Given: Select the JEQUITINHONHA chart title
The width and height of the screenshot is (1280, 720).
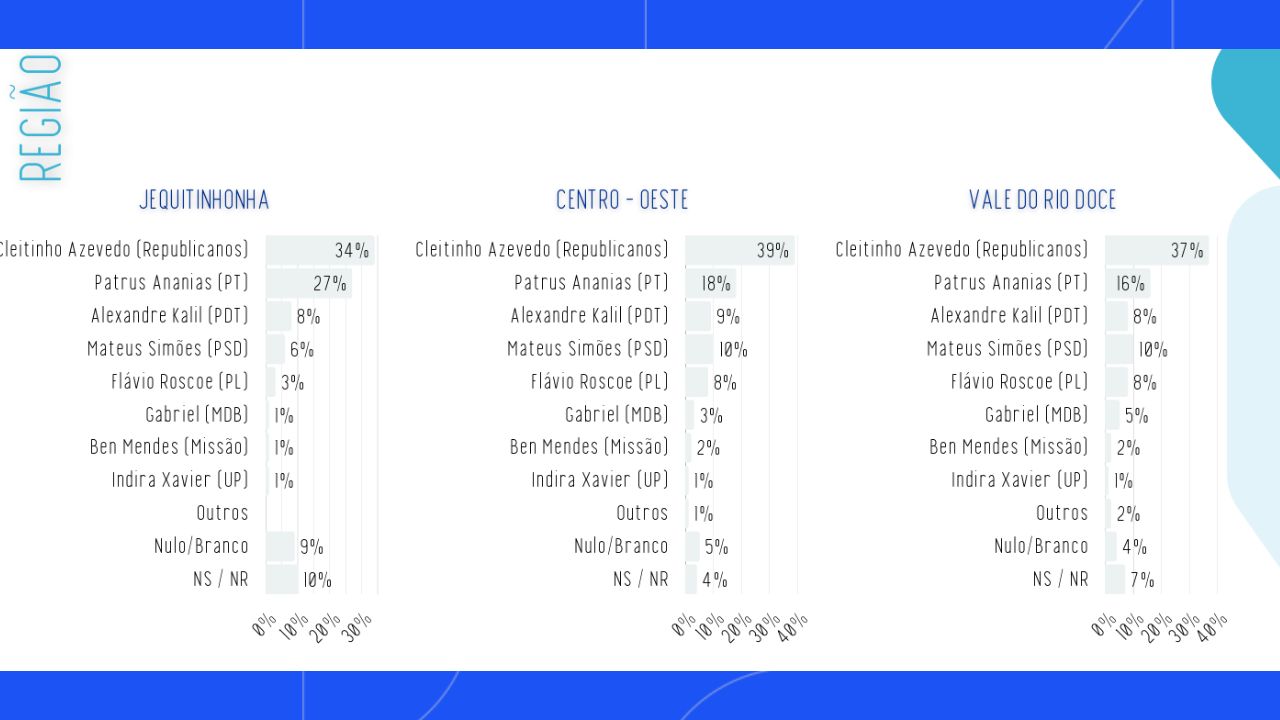Looking at the screenshot, I should click(204, 200).
